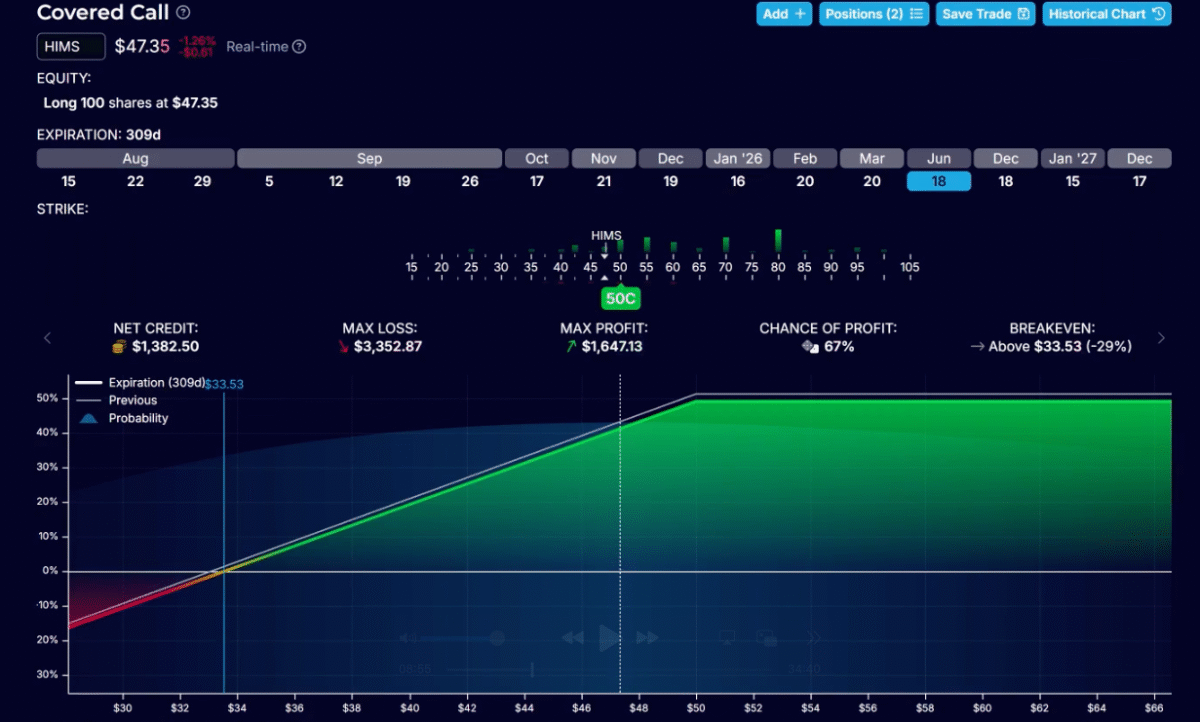Select the Sep expiration month tab
The height and width of the screenshot is (722, 1200).
tap(369, 159)
